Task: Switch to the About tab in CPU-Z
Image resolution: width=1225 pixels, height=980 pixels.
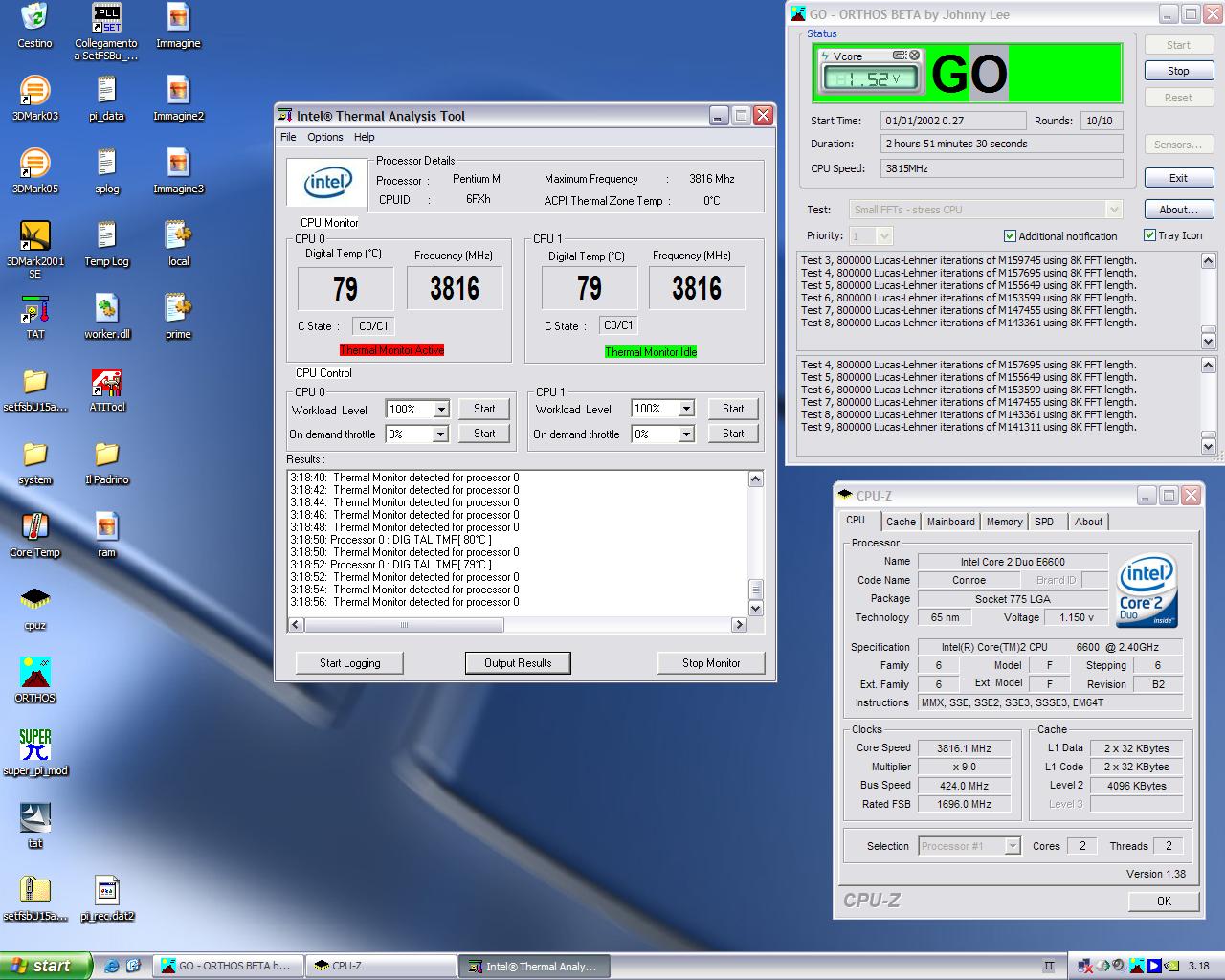Action: (x=1088, y=522)
